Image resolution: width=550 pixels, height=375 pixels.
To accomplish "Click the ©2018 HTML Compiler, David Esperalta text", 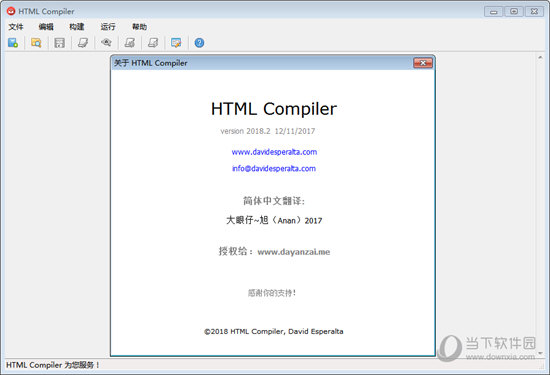I will (x=274, y=332).
